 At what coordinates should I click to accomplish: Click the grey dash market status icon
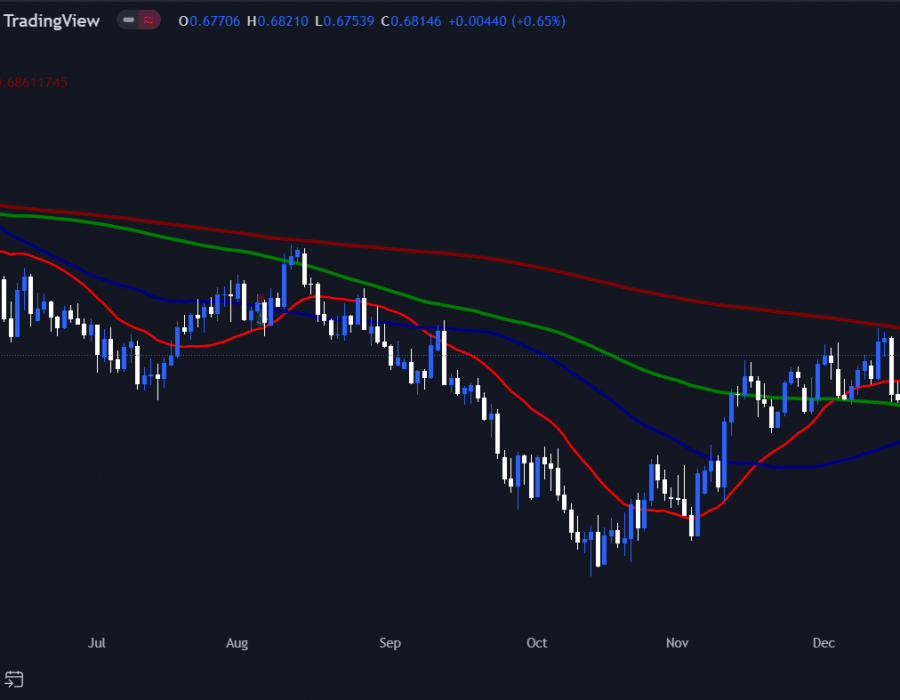click(128, 20)
